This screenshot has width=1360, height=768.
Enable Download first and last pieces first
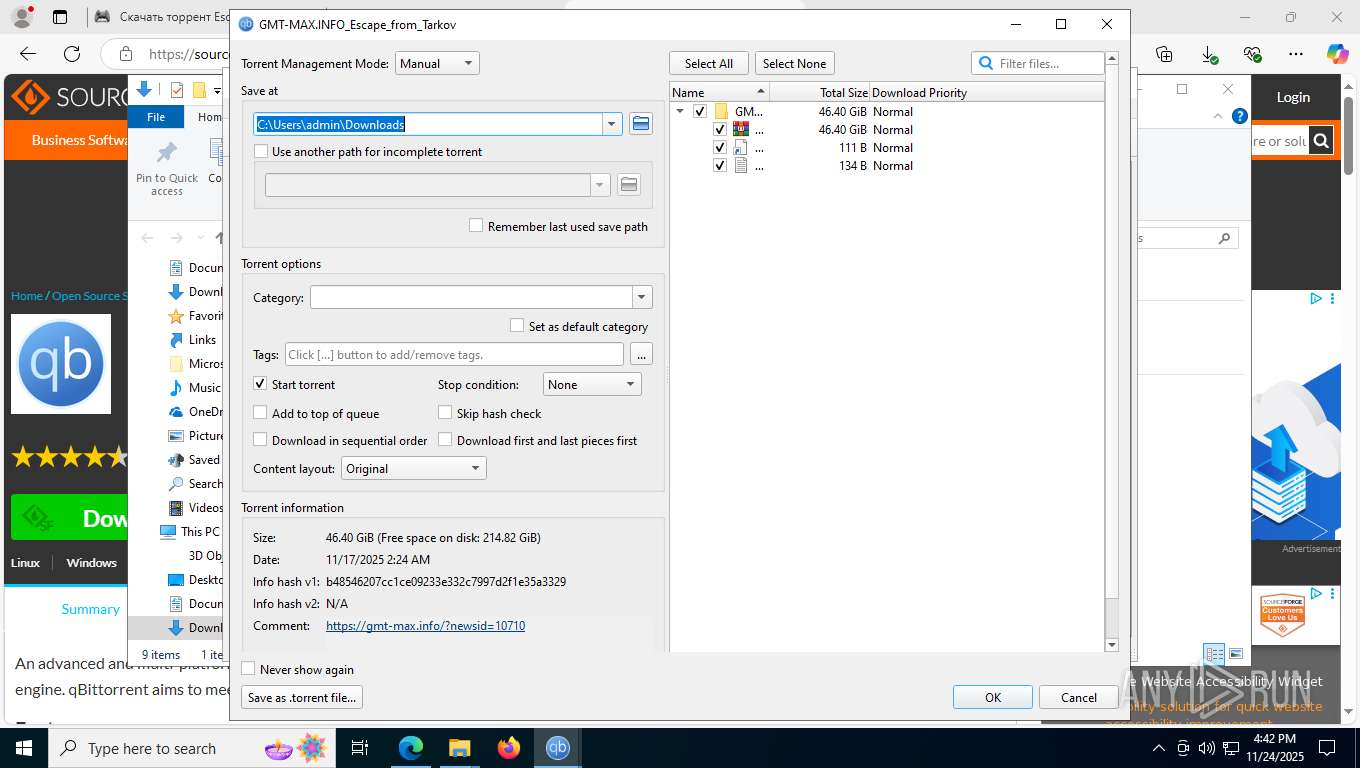click(445, 440)
